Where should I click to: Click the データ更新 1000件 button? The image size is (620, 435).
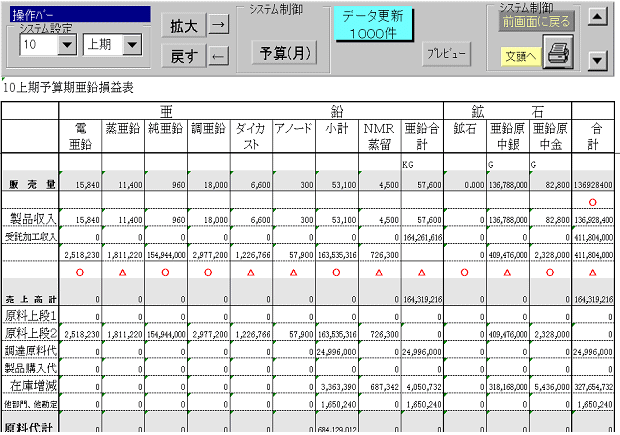373,24
